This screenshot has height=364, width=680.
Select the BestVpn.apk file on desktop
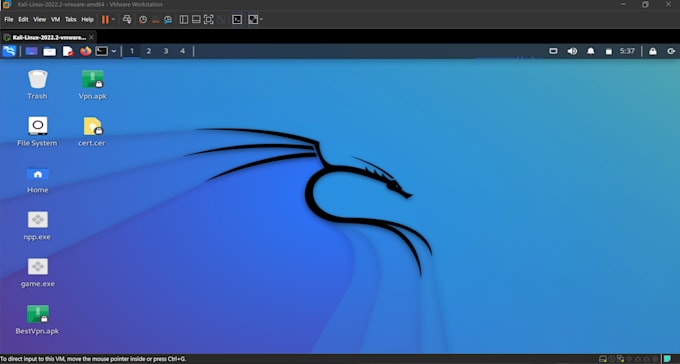(x=37, y=320)
